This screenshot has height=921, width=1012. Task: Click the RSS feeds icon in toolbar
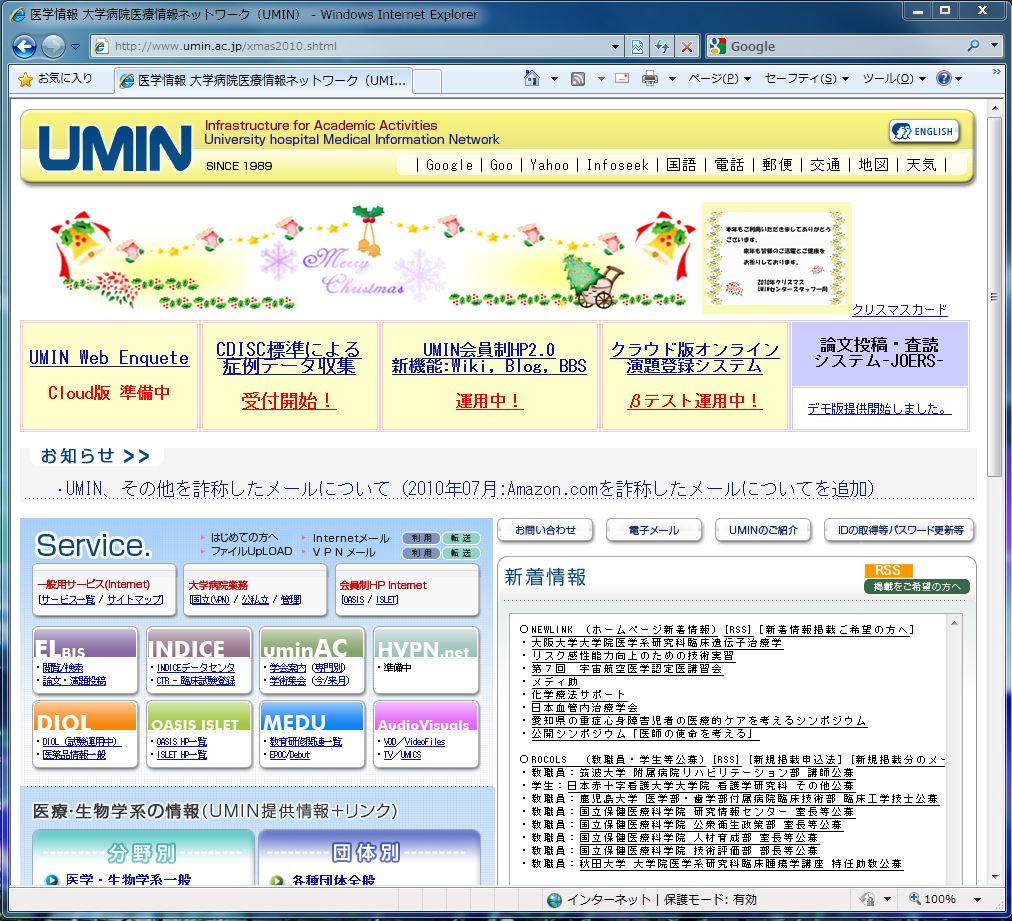point(578,79)
